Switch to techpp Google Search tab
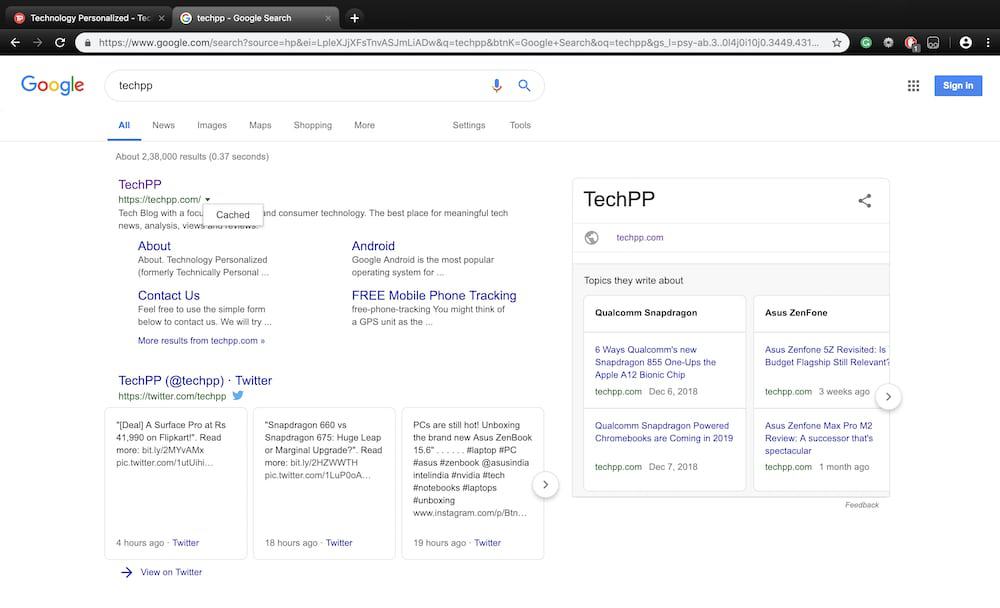 (255, 18)
